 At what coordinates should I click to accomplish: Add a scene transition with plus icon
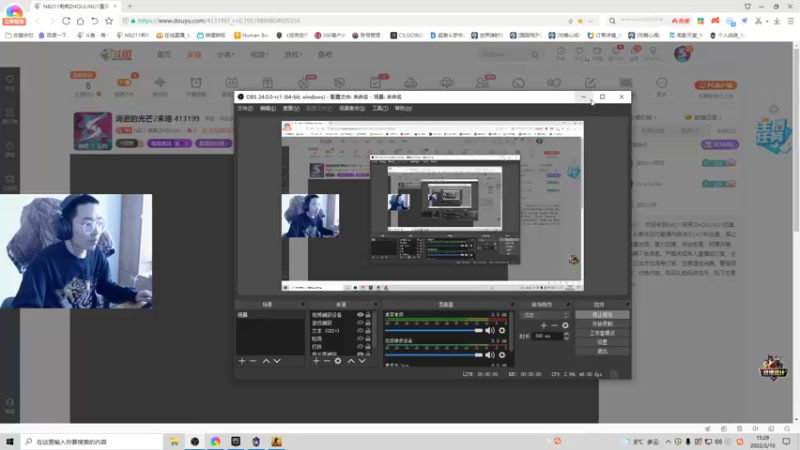pyautogui.click(x=543, y=326)
